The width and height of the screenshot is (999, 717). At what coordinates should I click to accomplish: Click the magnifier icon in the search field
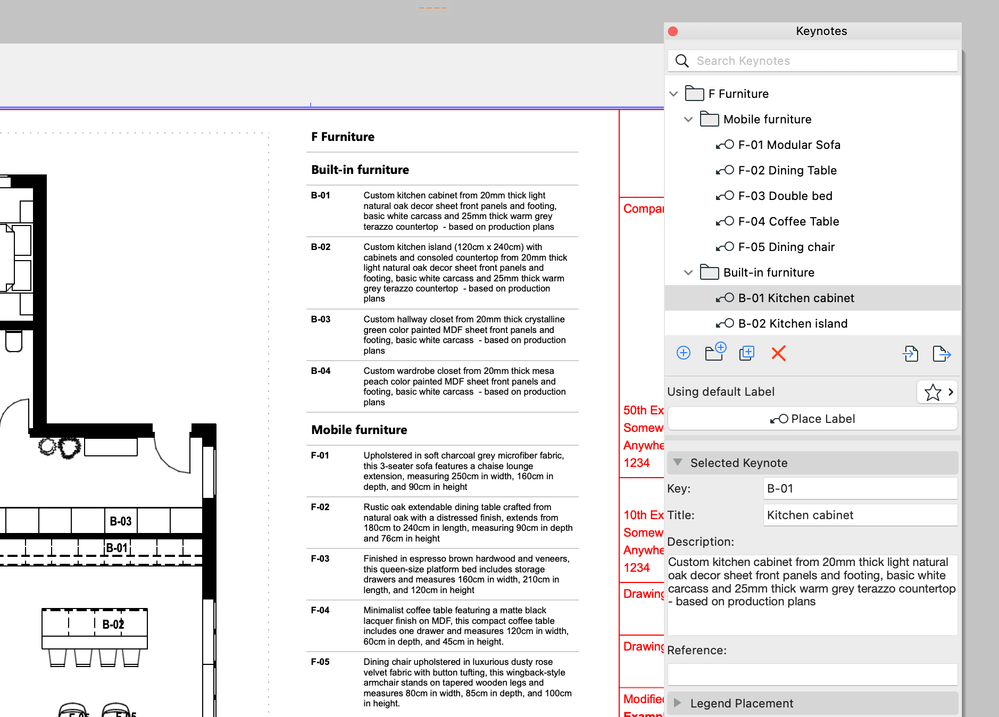coord(681,60)
